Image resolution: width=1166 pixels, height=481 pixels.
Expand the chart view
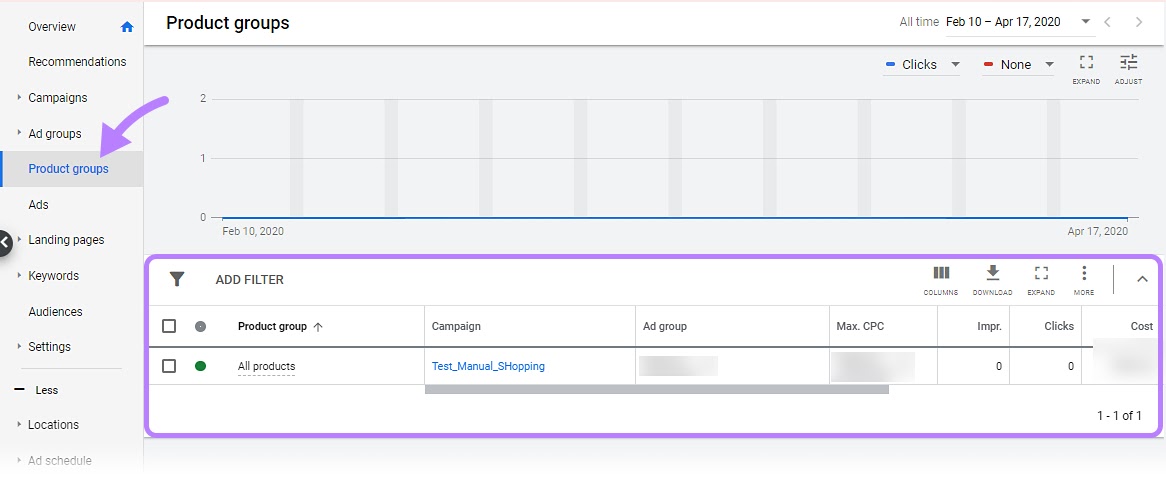[x=1086, y=67]
